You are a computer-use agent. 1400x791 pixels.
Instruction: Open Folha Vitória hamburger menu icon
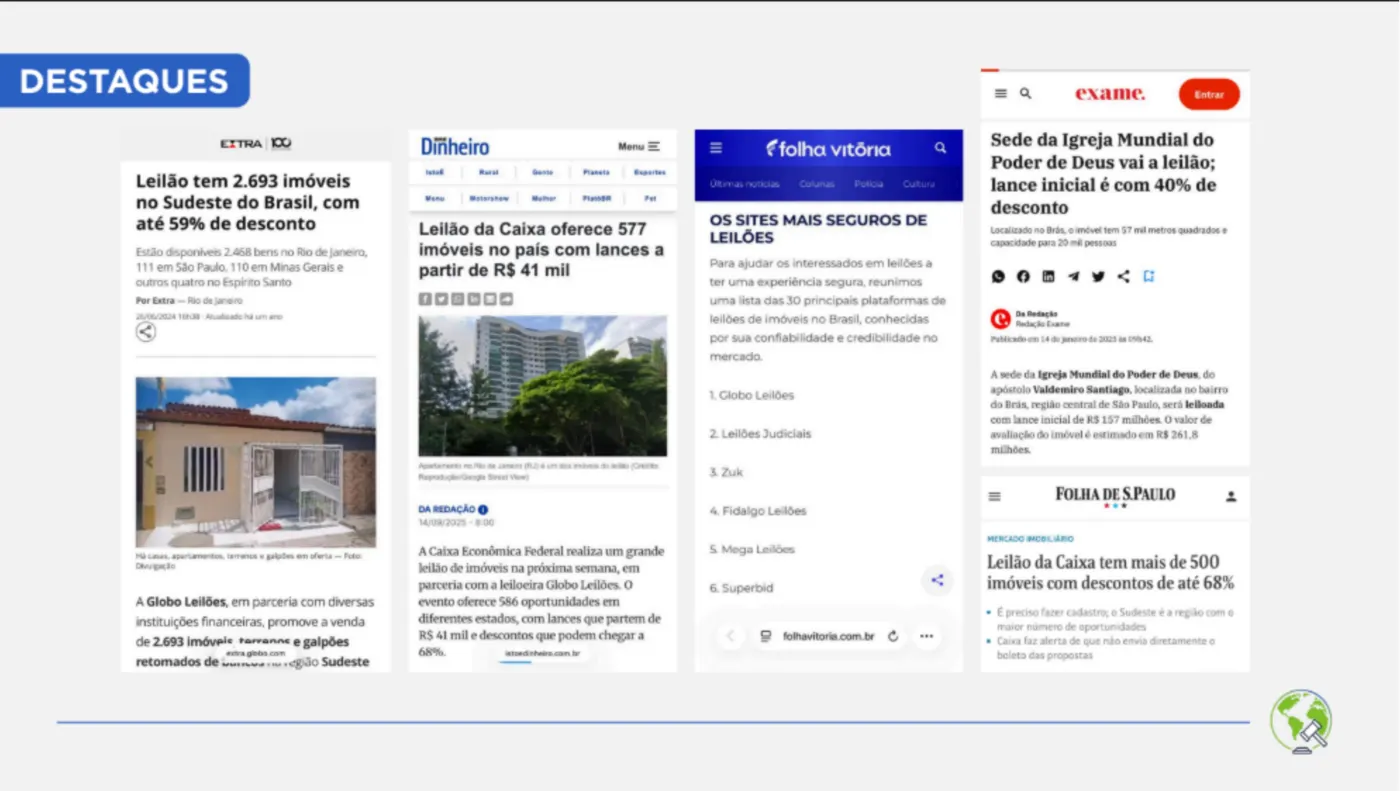716,148
